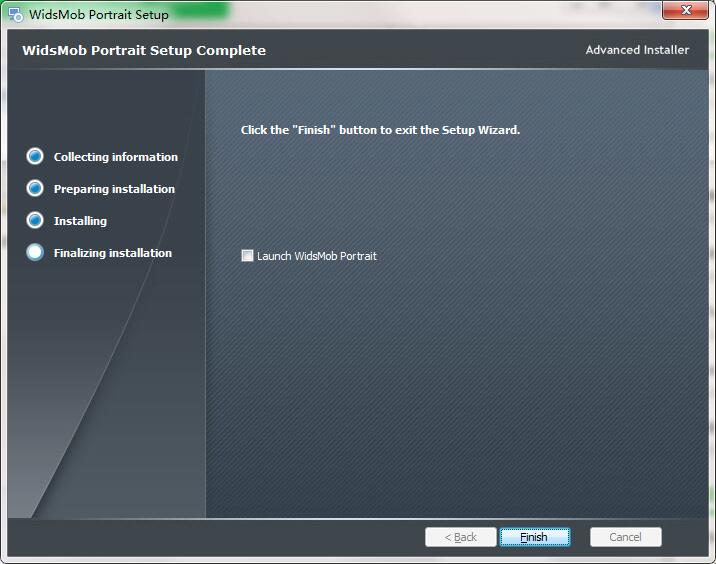Click the Collecting information step bullet
The width and height of the screenshot is (716, 564).
(x=35, y=156)
